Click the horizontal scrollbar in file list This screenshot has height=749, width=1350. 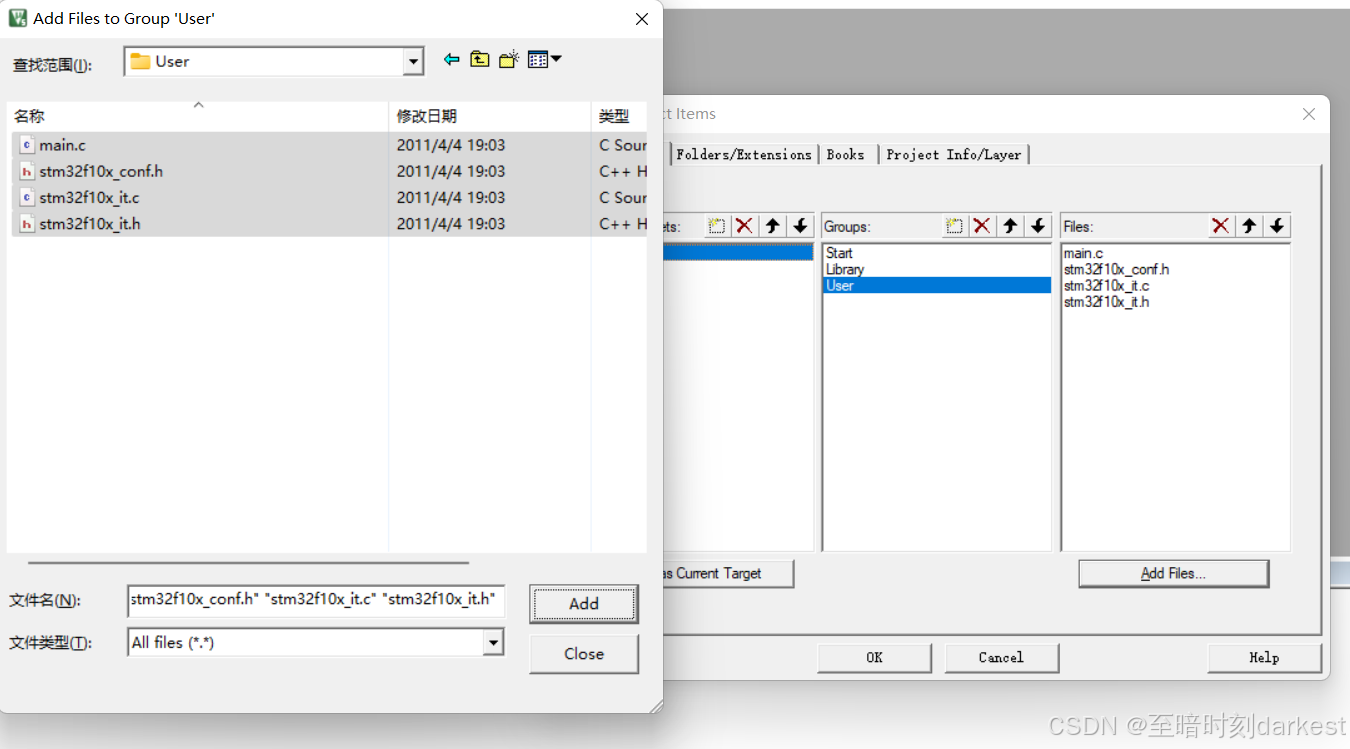point(248,563)
